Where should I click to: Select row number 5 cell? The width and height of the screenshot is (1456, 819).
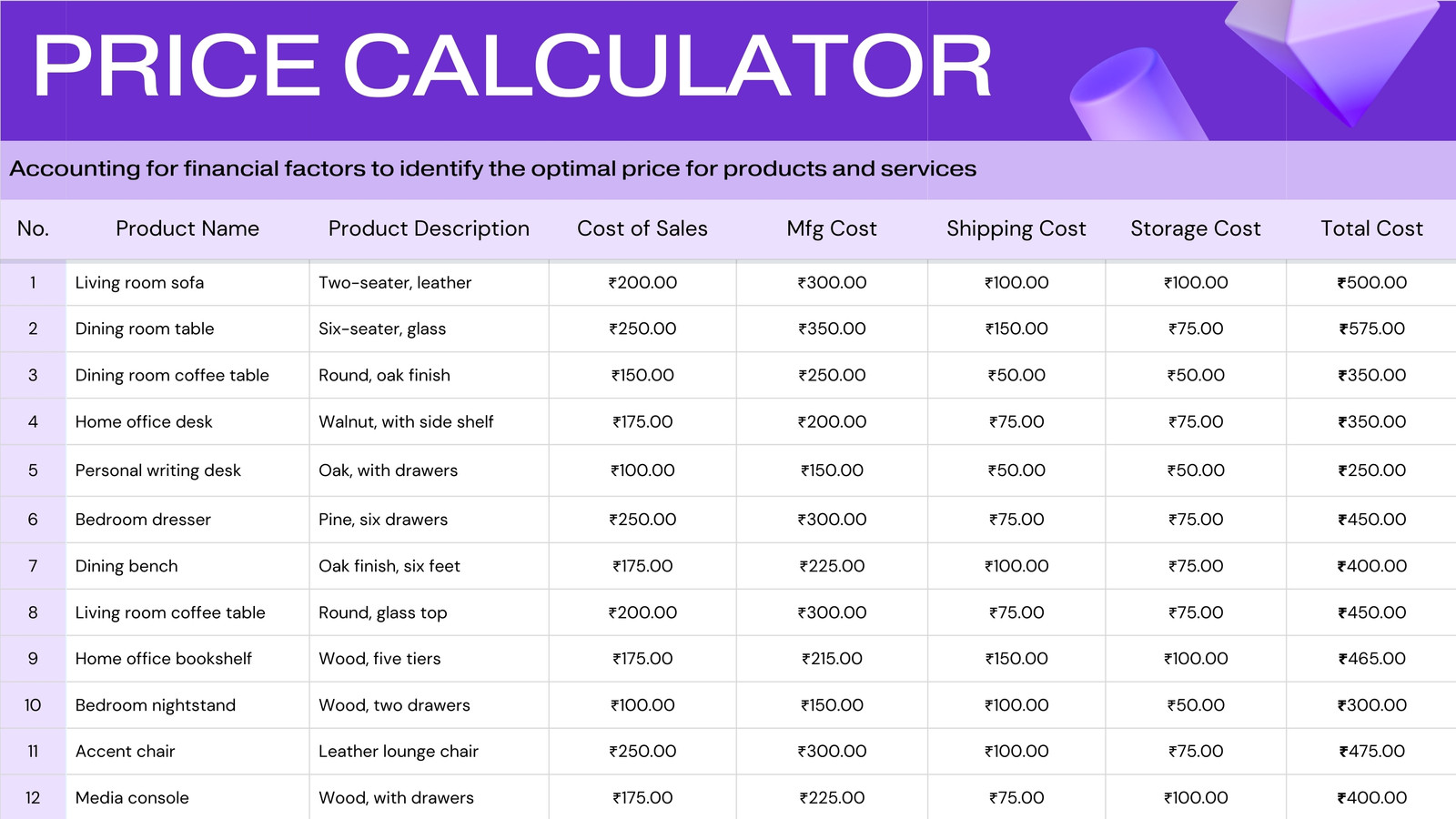coord(33,470)
